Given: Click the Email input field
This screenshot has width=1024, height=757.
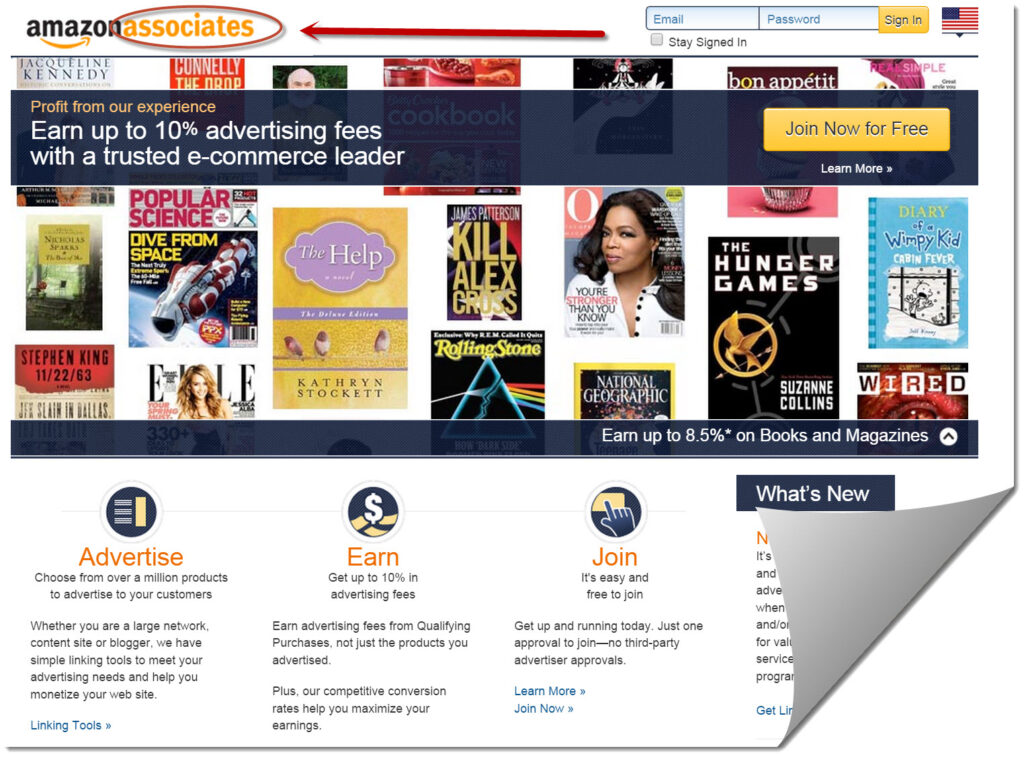Looking at the screenshot, I should pos(703,19).
